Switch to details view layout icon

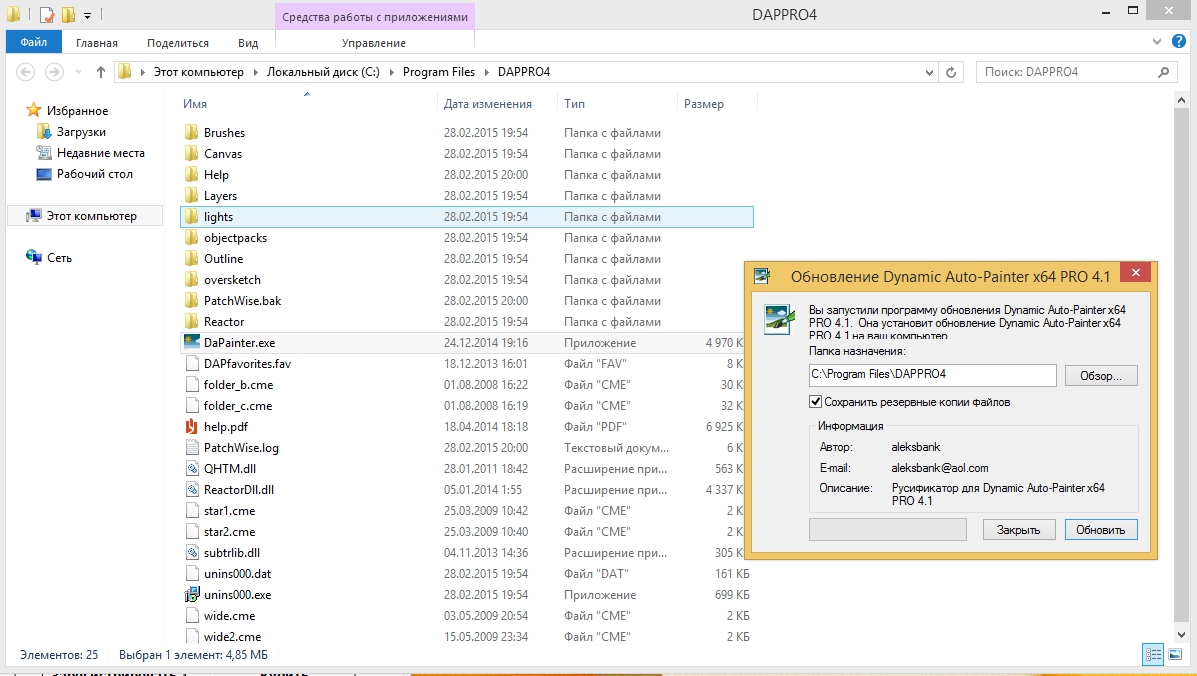click(x=1153, y=654)
